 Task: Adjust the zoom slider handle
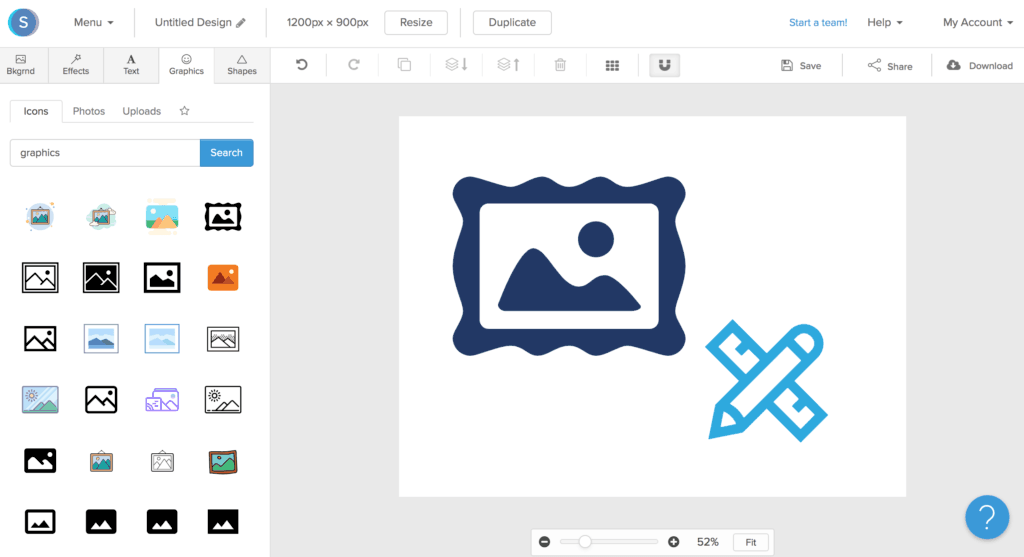[584, 542]
